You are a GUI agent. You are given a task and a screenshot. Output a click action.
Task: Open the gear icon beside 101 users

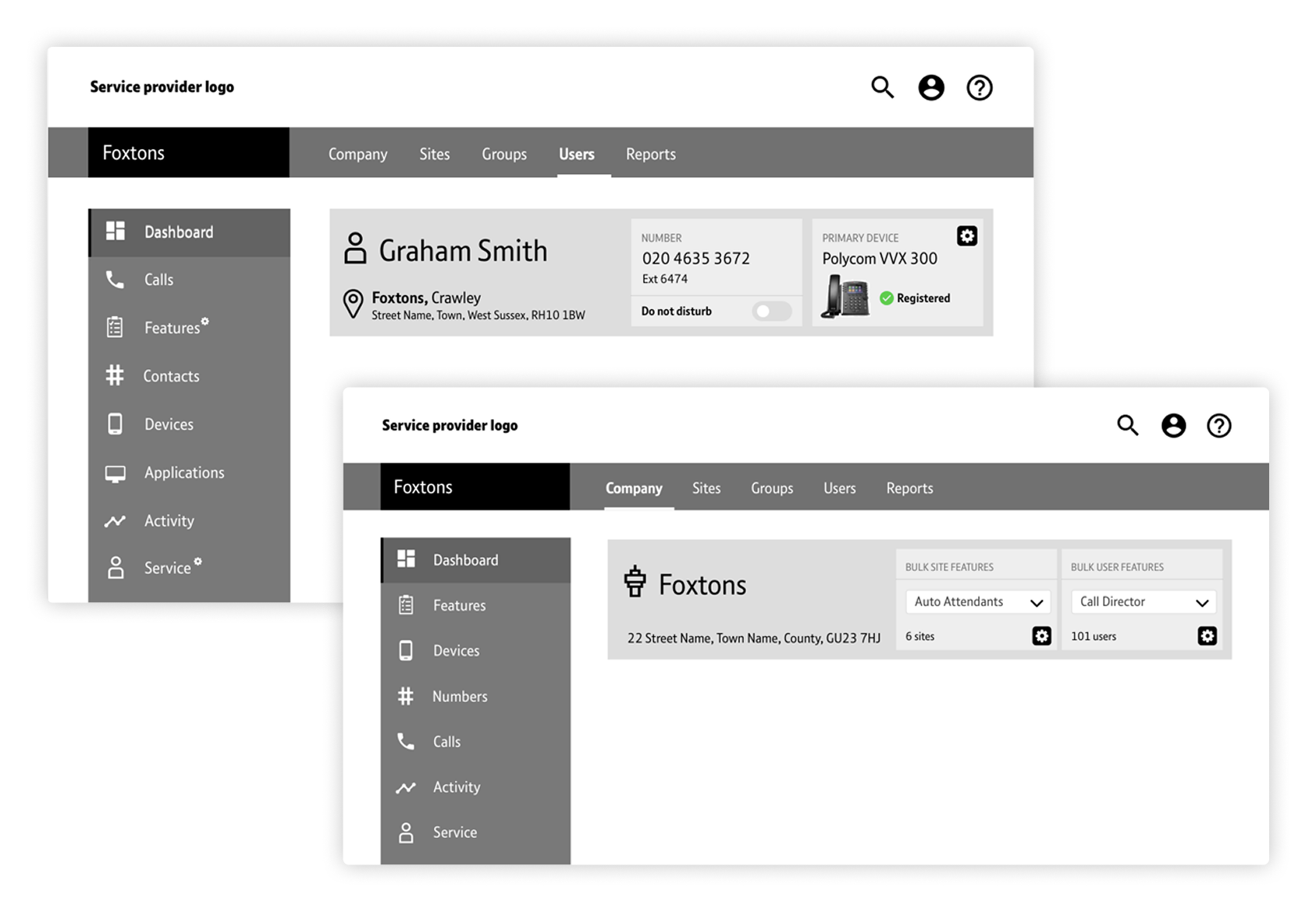[1207, 637]
